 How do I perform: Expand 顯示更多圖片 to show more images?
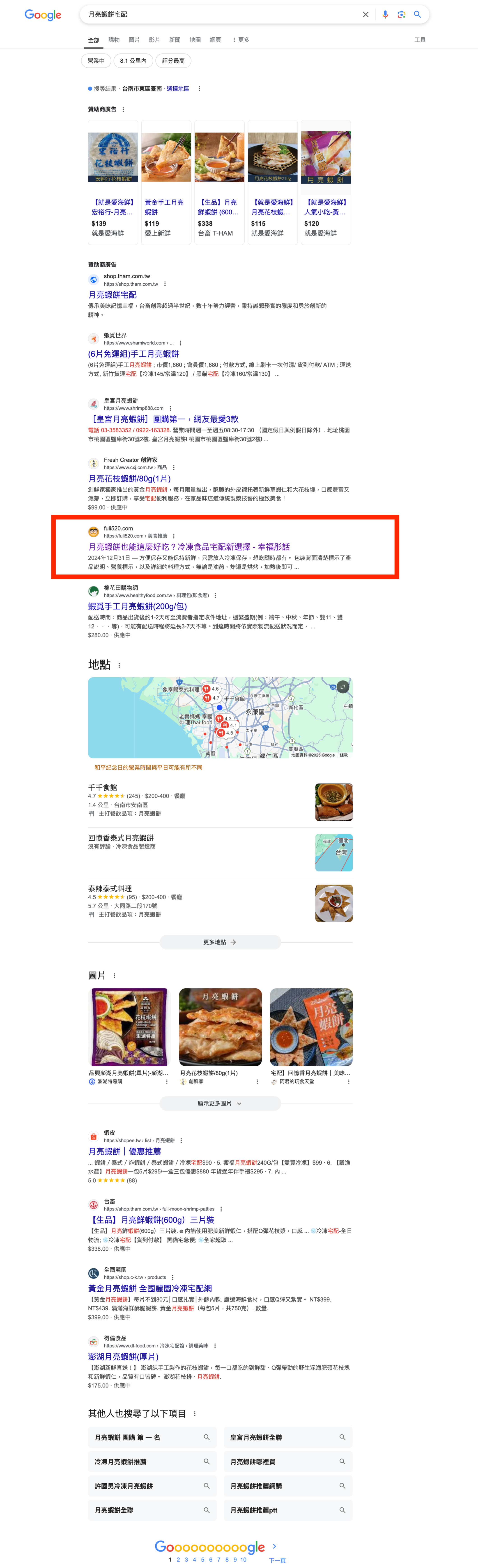220,1103
